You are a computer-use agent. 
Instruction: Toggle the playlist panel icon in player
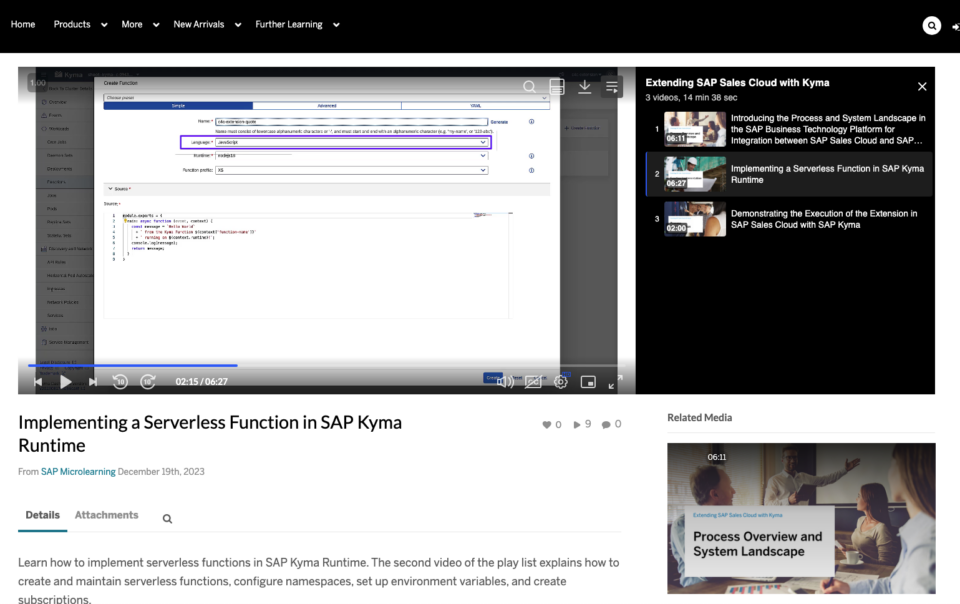tap(612, 87)
